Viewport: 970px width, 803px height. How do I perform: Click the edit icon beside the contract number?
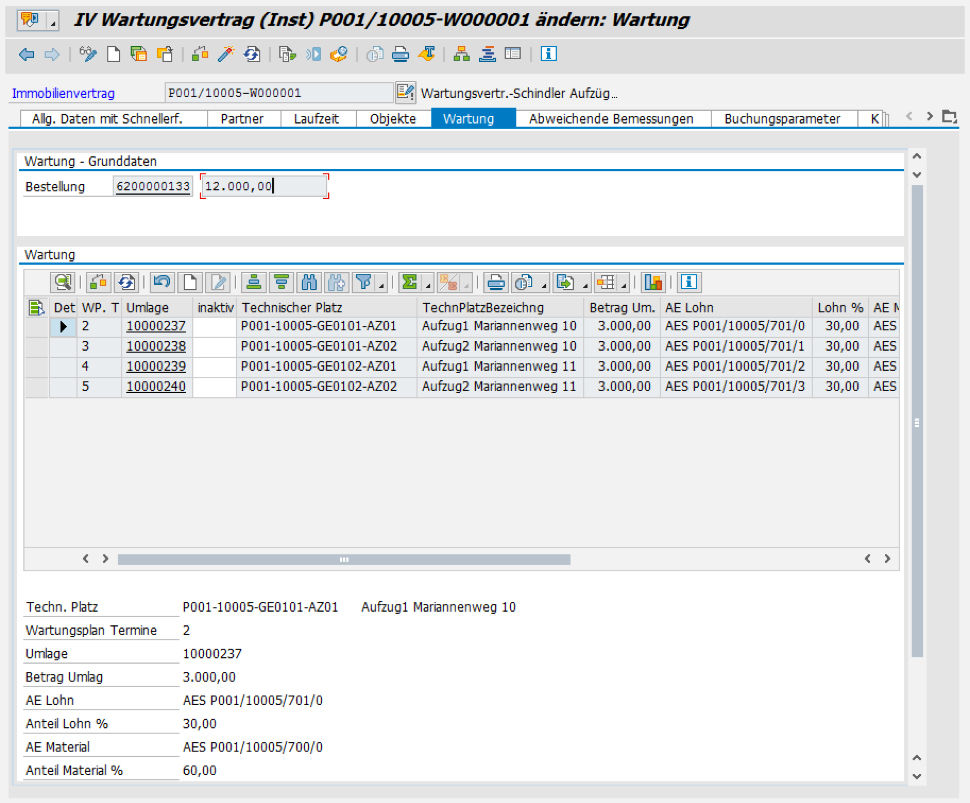coord(405,93)
